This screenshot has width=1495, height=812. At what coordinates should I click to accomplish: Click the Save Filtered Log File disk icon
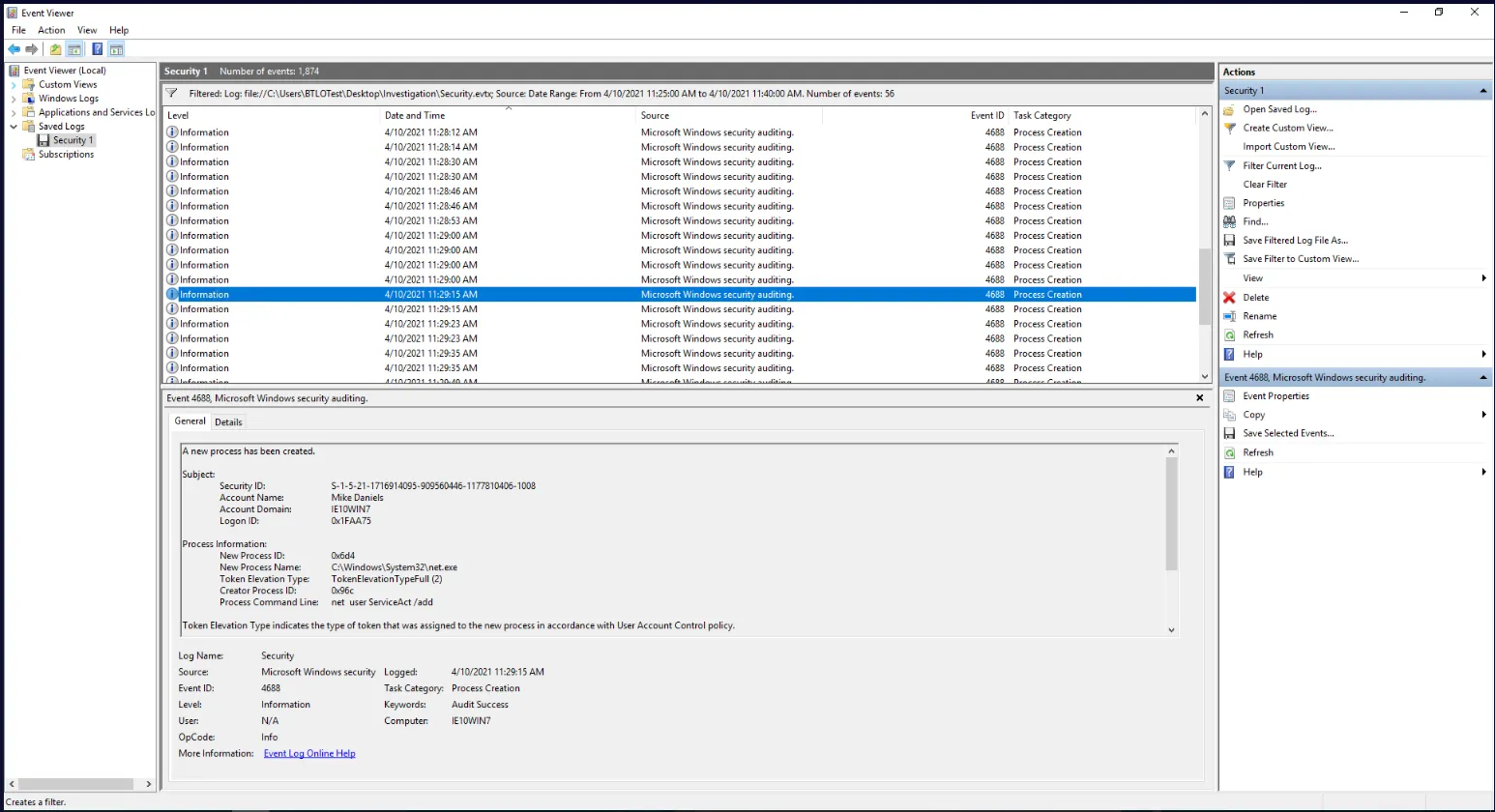coord(1229,241)
